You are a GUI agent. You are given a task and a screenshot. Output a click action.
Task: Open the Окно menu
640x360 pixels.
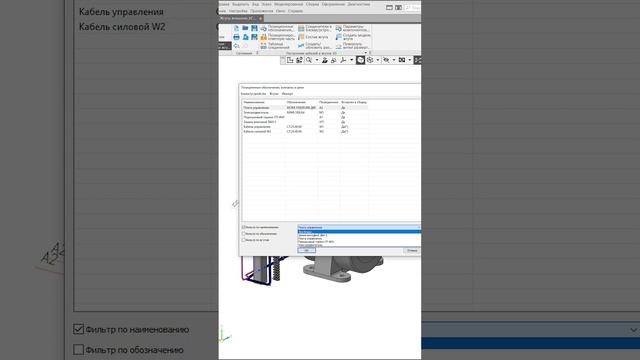click(280, 11)
